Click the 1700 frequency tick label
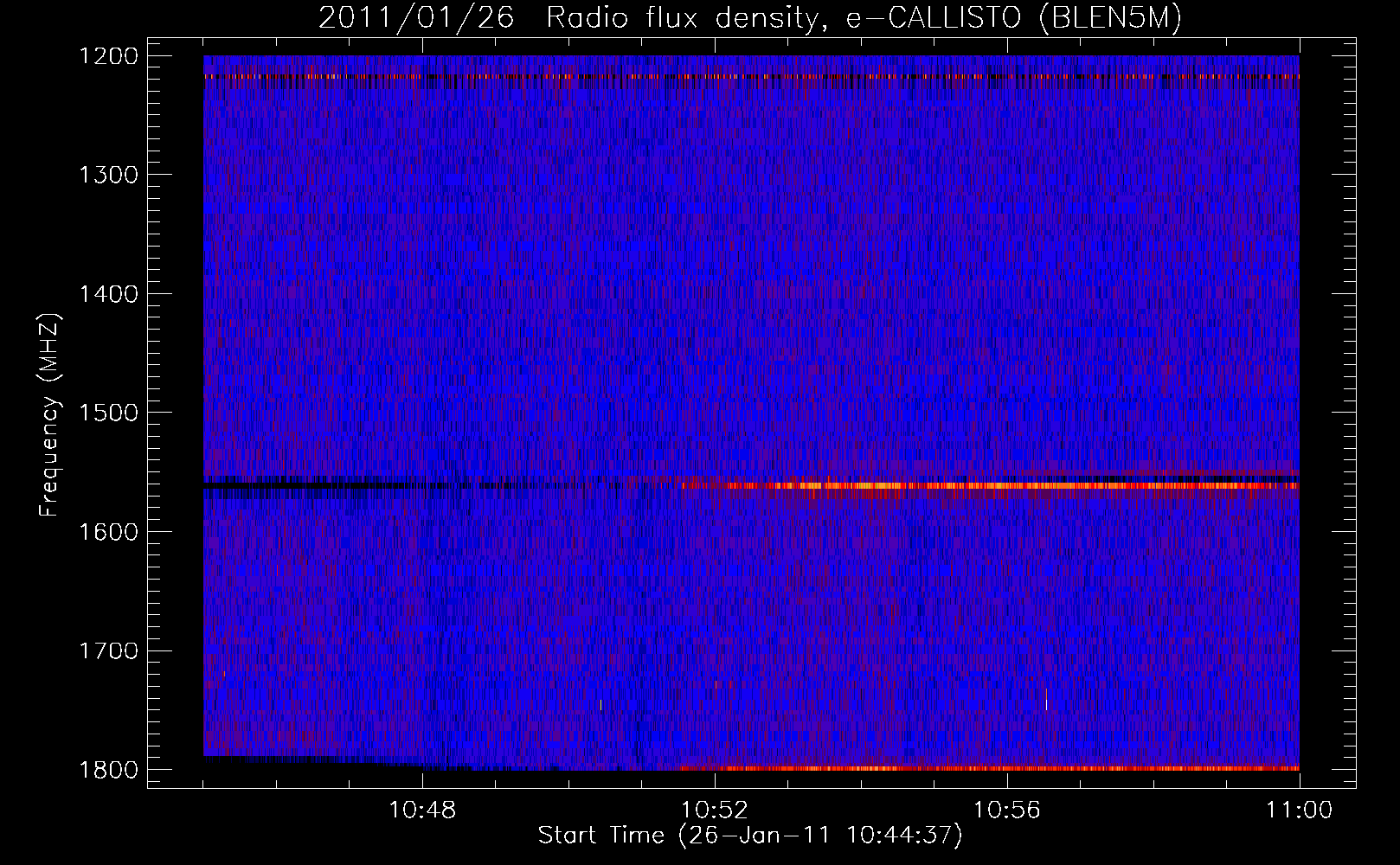1400x865 pixels. click(x=108, y=650)
